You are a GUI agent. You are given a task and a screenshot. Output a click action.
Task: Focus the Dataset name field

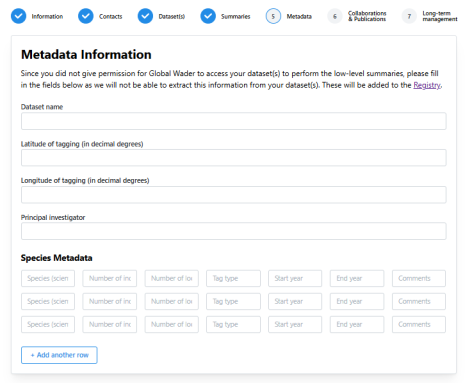pos(234,121)
